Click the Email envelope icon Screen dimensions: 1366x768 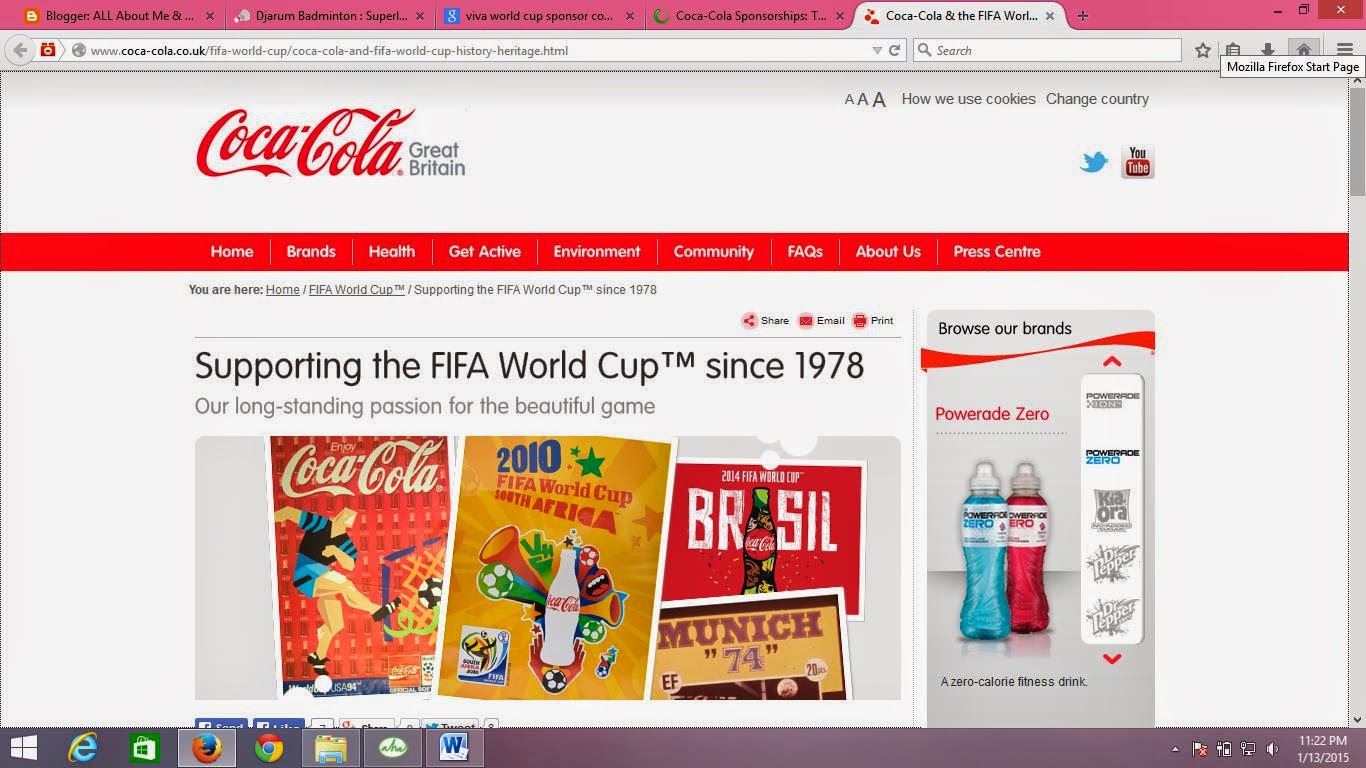coord(806,321)
